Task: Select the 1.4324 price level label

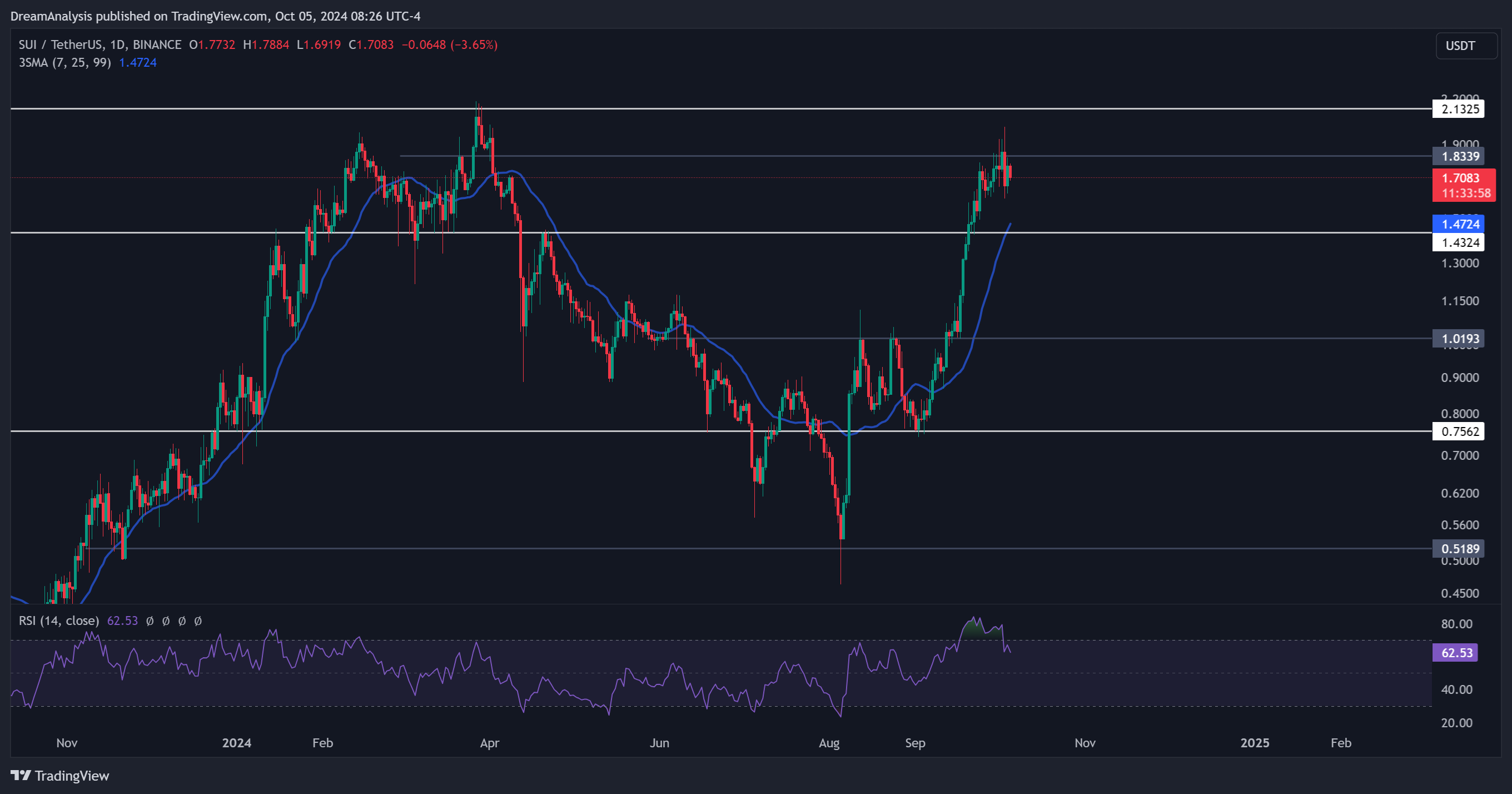Action: point(1458,242)
